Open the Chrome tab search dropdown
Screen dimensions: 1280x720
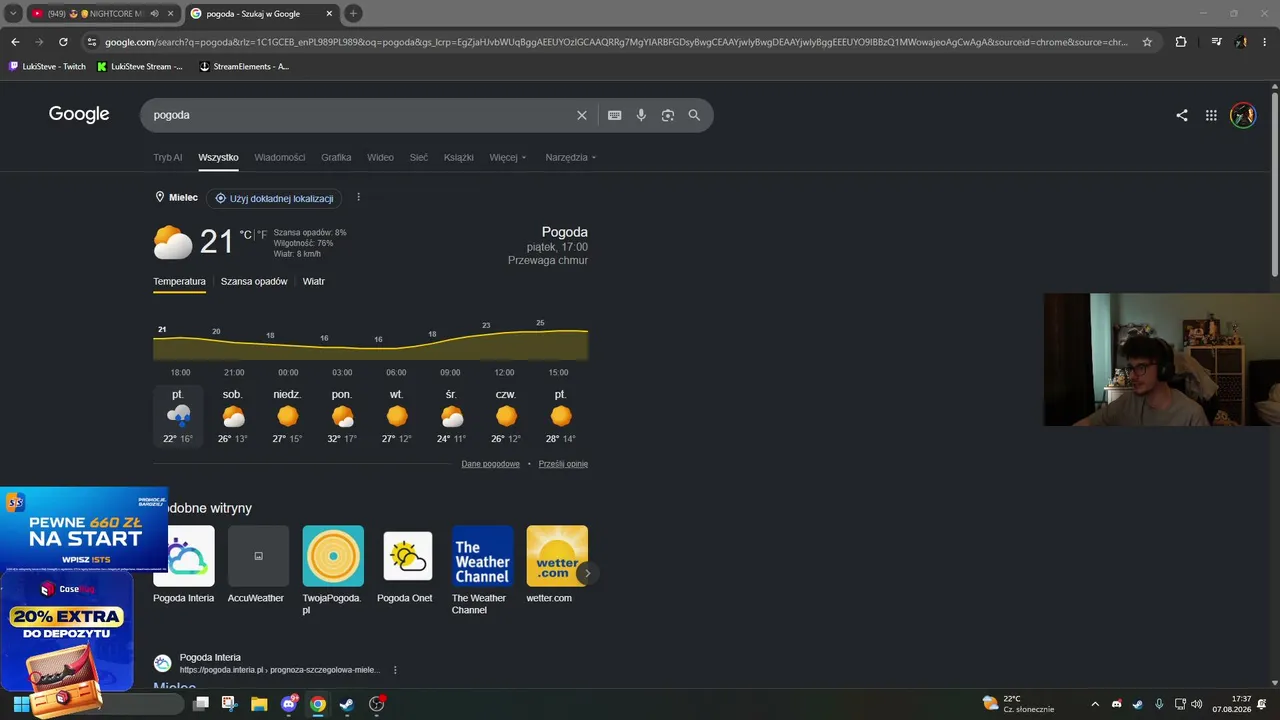click(13, 13)
